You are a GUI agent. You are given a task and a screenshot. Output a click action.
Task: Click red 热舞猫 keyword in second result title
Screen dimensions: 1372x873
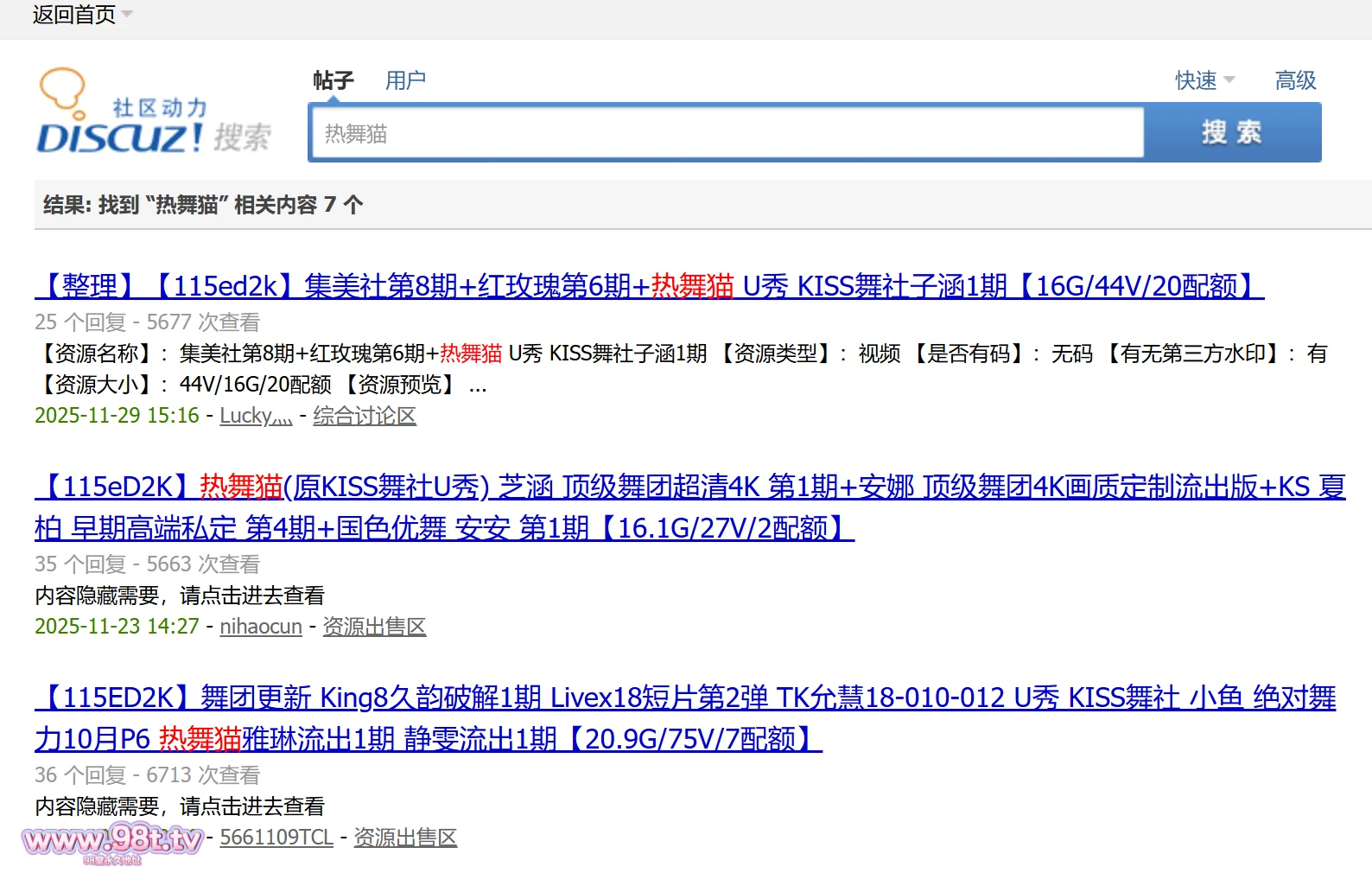(241, 487)
